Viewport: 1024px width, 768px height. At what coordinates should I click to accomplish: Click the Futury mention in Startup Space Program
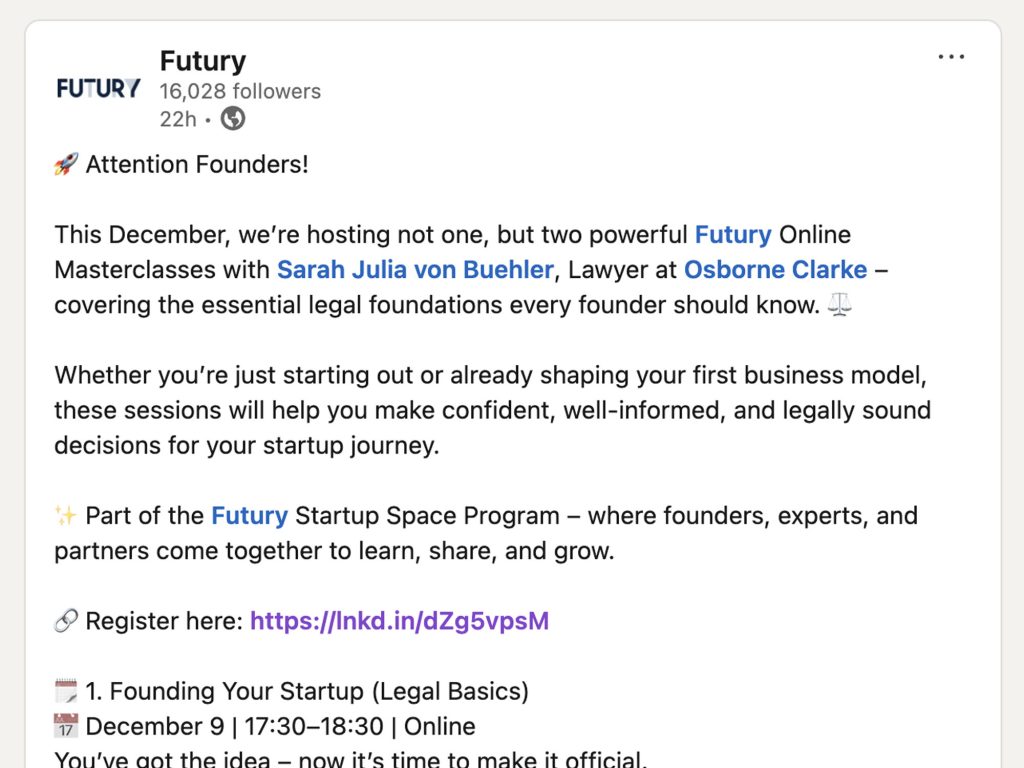pos(250,515)
